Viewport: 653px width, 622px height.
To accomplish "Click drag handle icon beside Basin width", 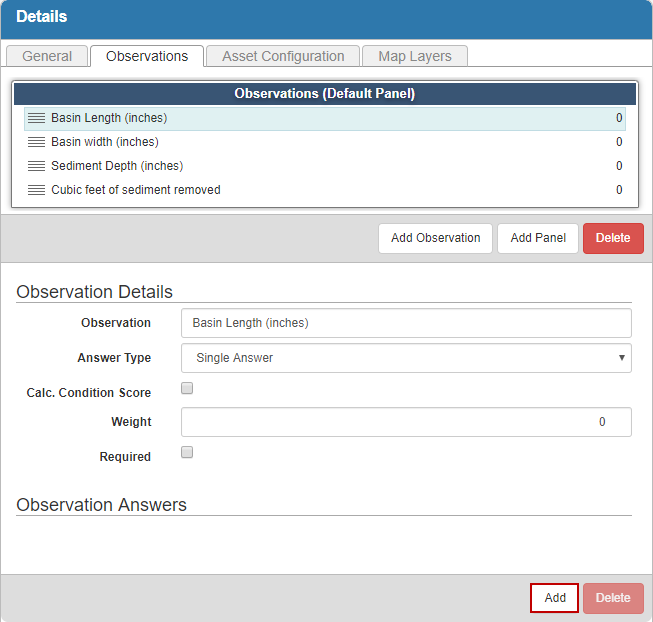I will [x=36, y=142].
